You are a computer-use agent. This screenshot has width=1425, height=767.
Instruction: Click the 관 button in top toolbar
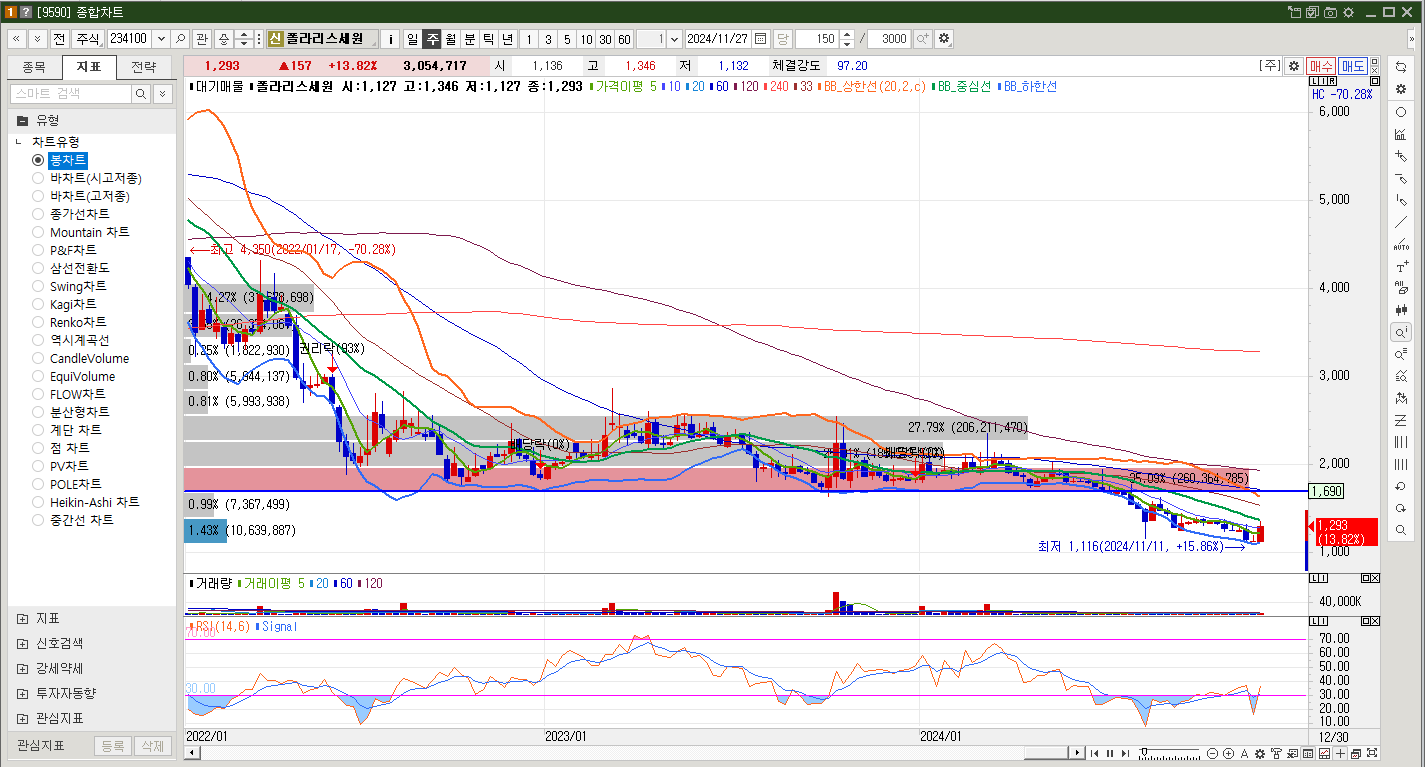pos(202,39)
